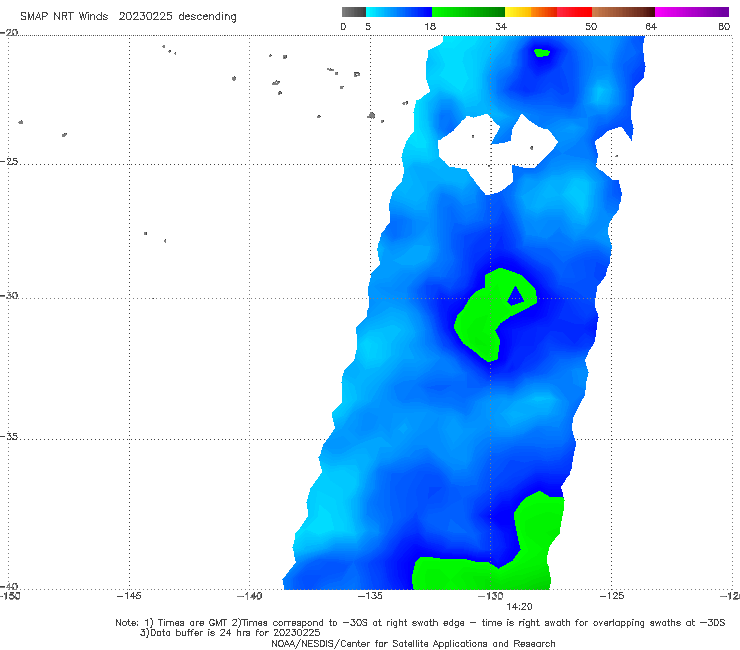Viewport: 740px width, 650px height.
Task: Pick the yellow-orange segment of the colorbar
Action: pos(531,12)
